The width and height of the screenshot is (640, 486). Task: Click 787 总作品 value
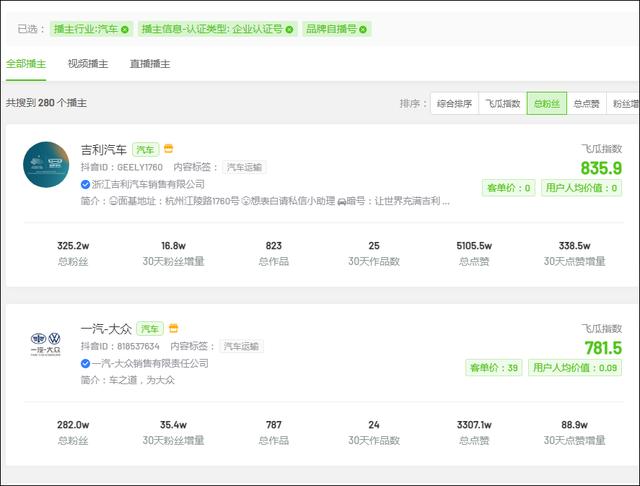point(273,425)
